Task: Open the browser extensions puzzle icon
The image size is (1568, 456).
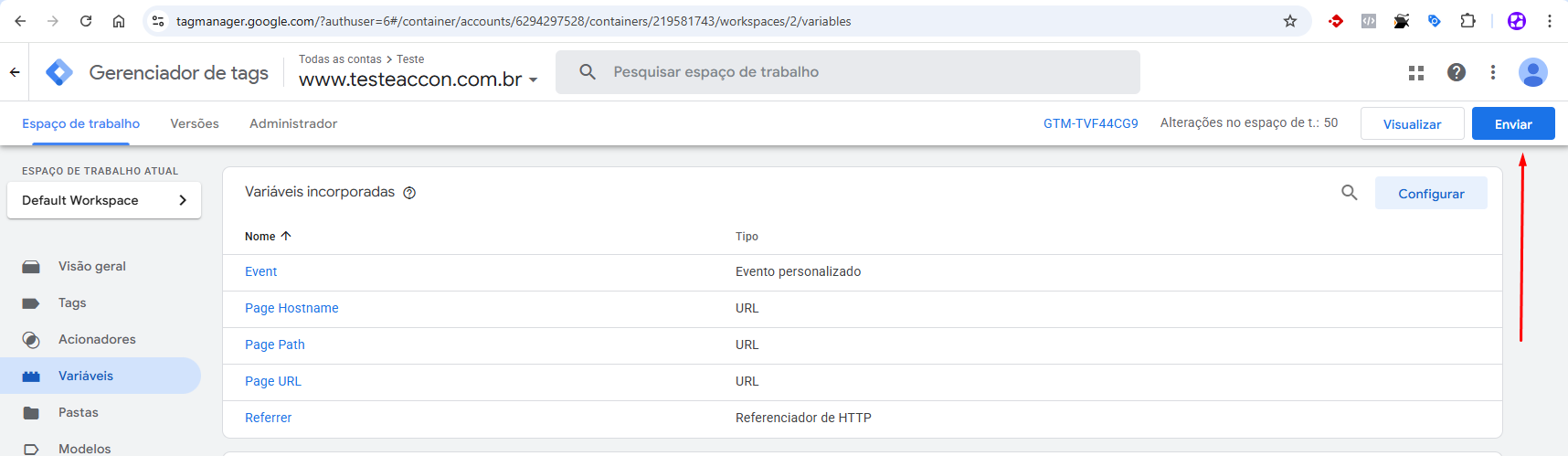Action: (1467, 21)
